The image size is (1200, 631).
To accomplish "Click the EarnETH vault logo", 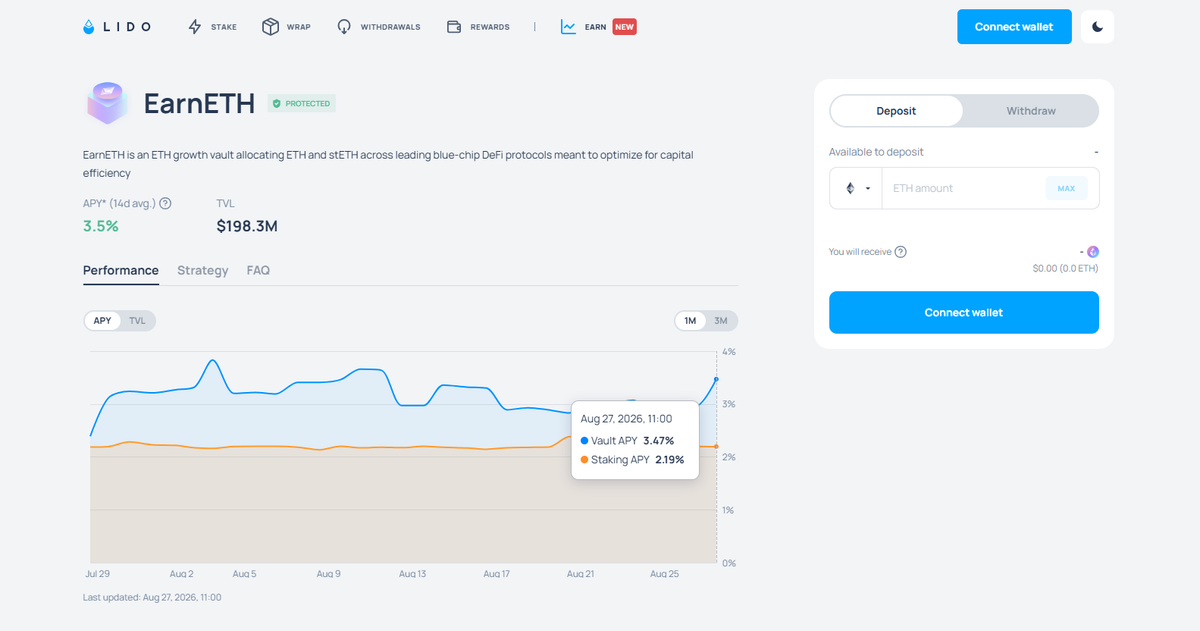I will (107, 103).
